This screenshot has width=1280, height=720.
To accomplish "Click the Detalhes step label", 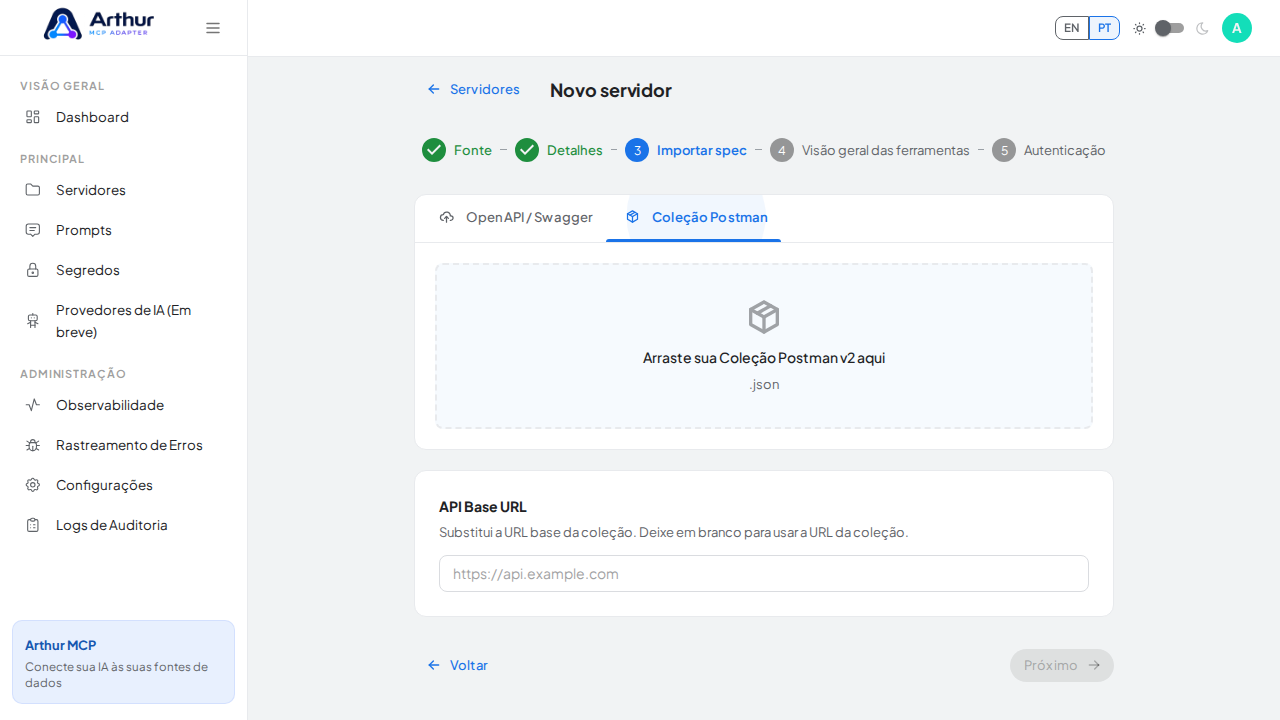I will [575, 150].
